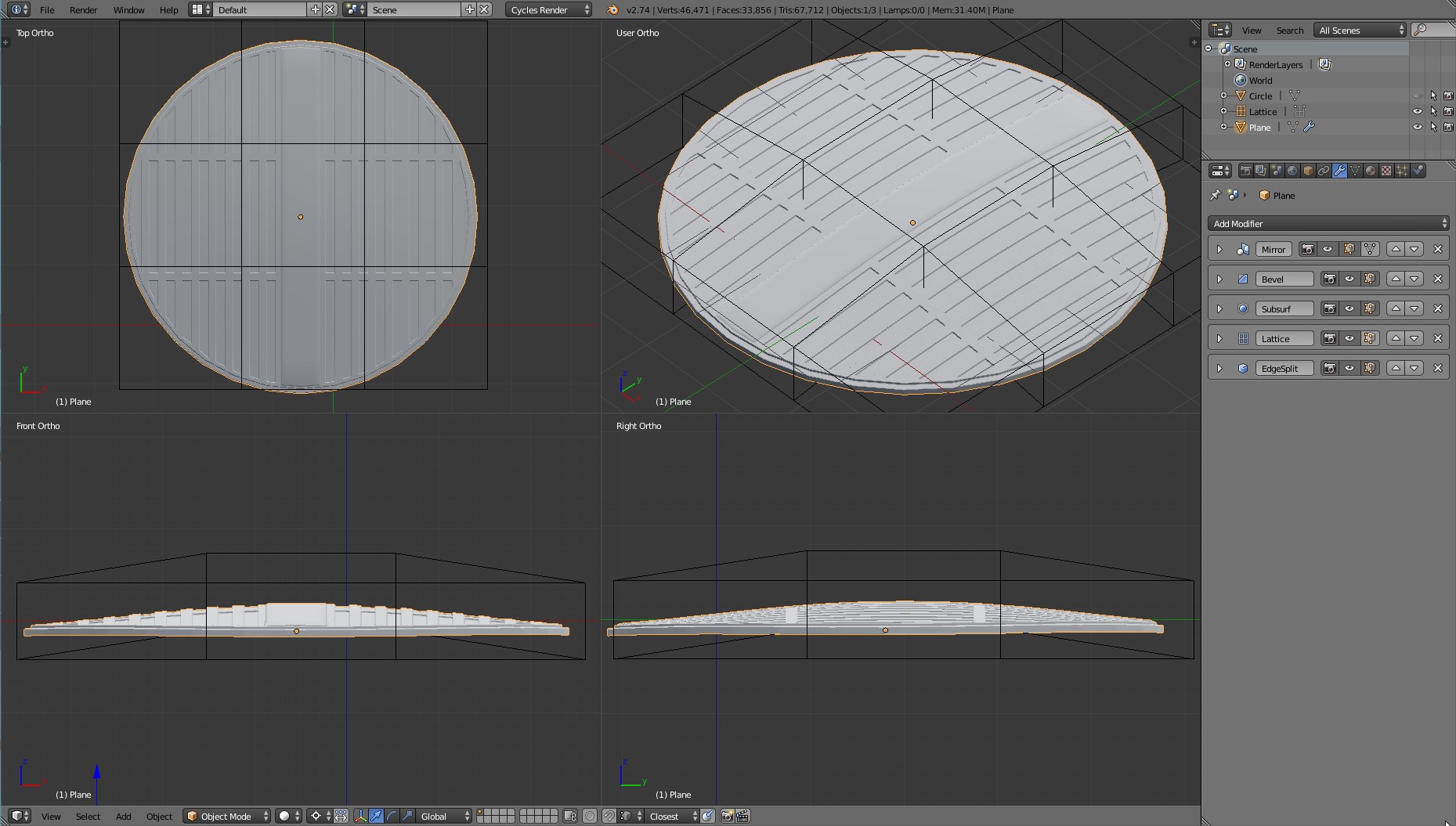The width and height of the screenshot is (1456, 826).
Task: Open the Physics properties tab
Action: [x=1418, y=171]
